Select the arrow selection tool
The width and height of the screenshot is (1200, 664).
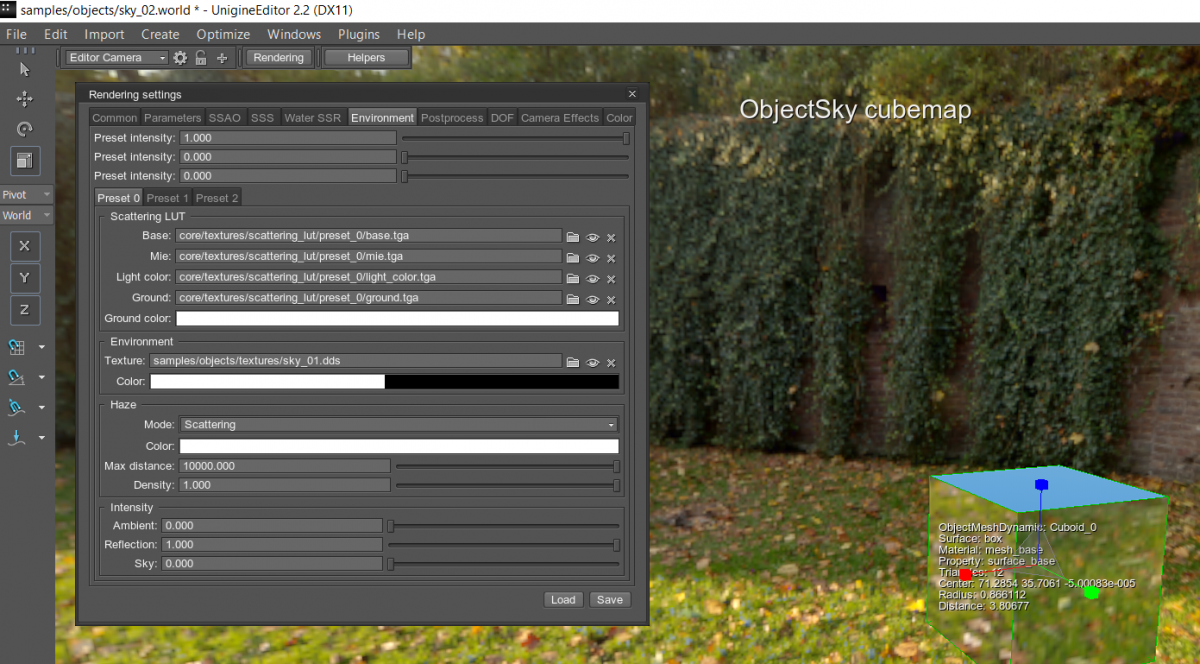(x=25, y=68)
